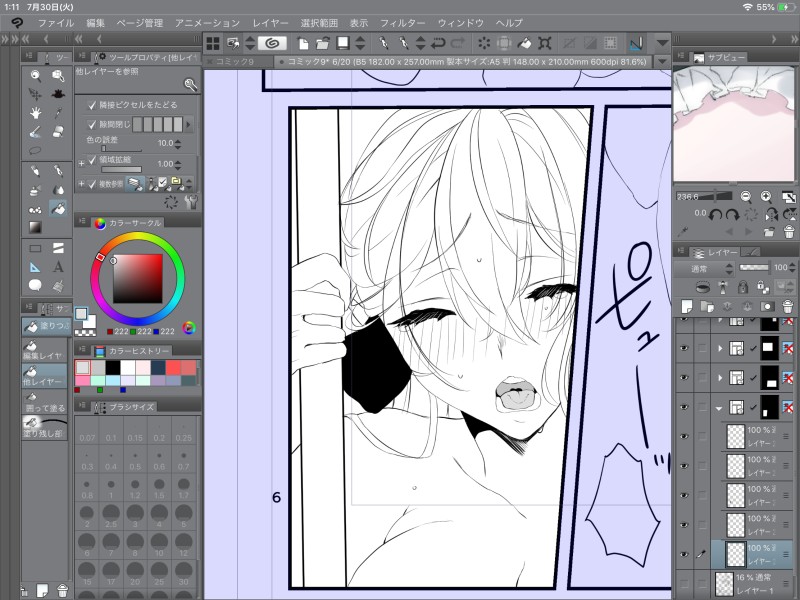Rotate Sub View left

715,215
